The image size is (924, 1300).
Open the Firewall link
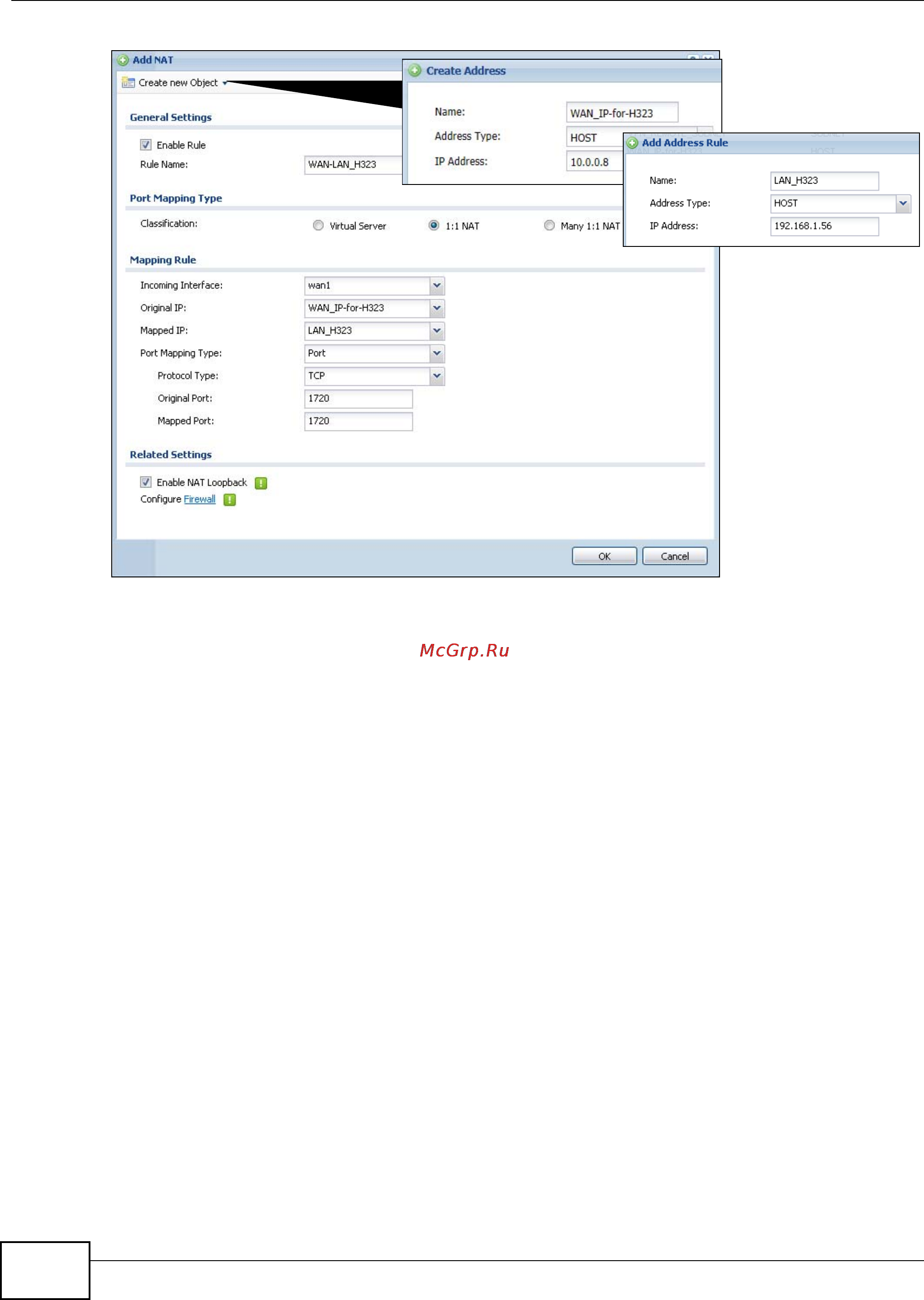tap(200, 499)
